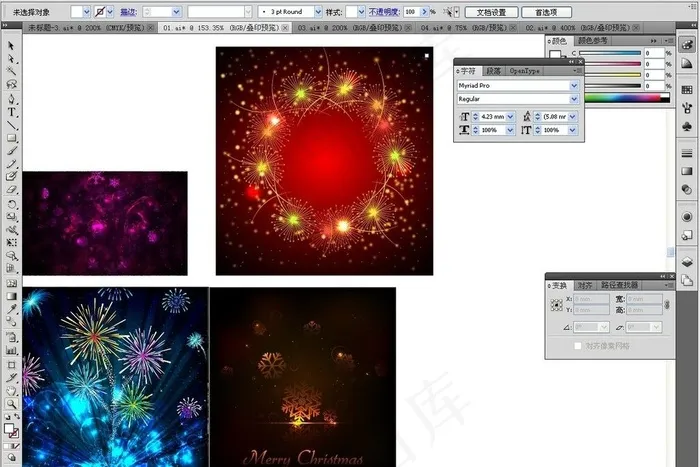Open the 段落 (Paragraph) tab
This screenshot has width=700, height=467.
(x=493, y=71)
